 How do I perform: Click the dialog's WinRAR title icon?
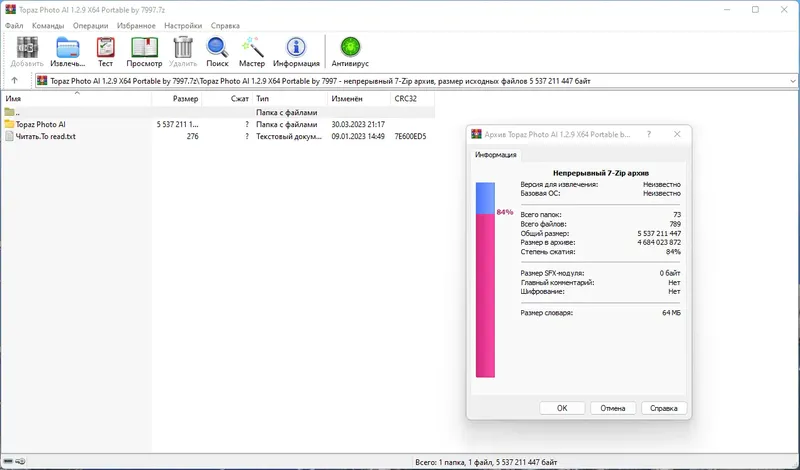point(476,134)
